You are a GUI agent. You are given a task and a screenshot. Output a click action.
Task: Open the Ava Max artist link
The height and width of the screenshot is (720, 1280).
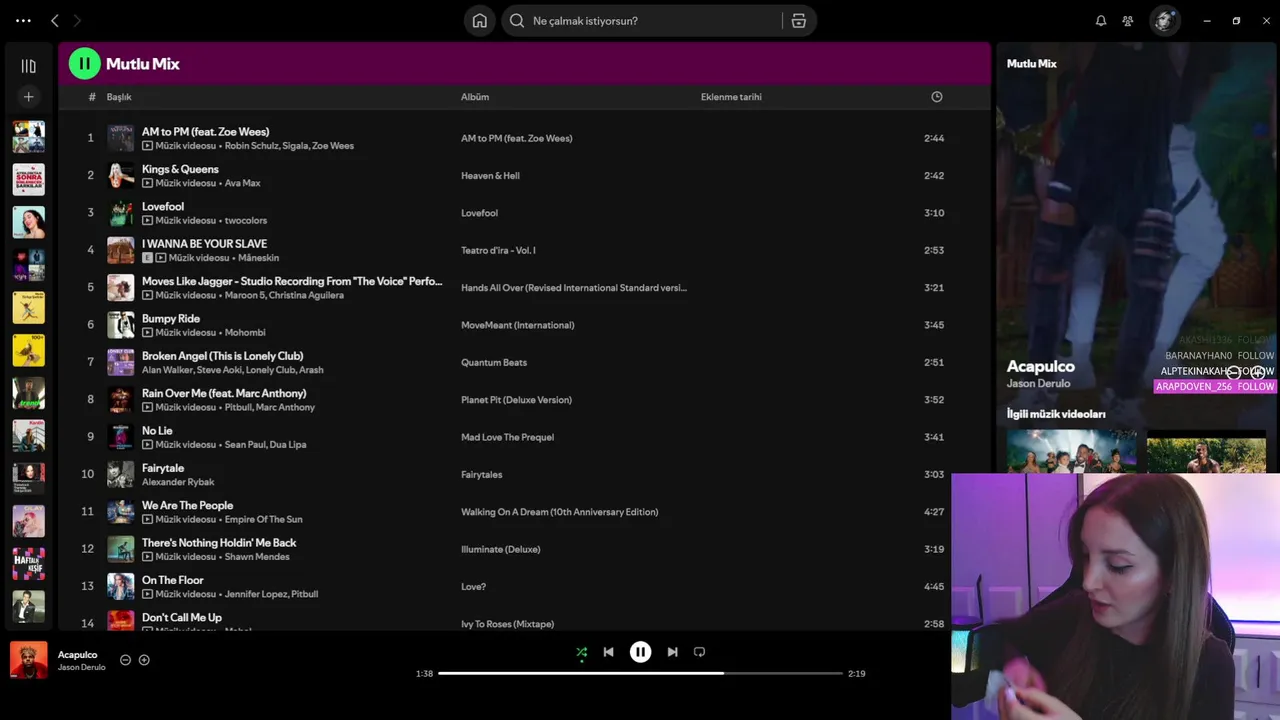(242, 183)
